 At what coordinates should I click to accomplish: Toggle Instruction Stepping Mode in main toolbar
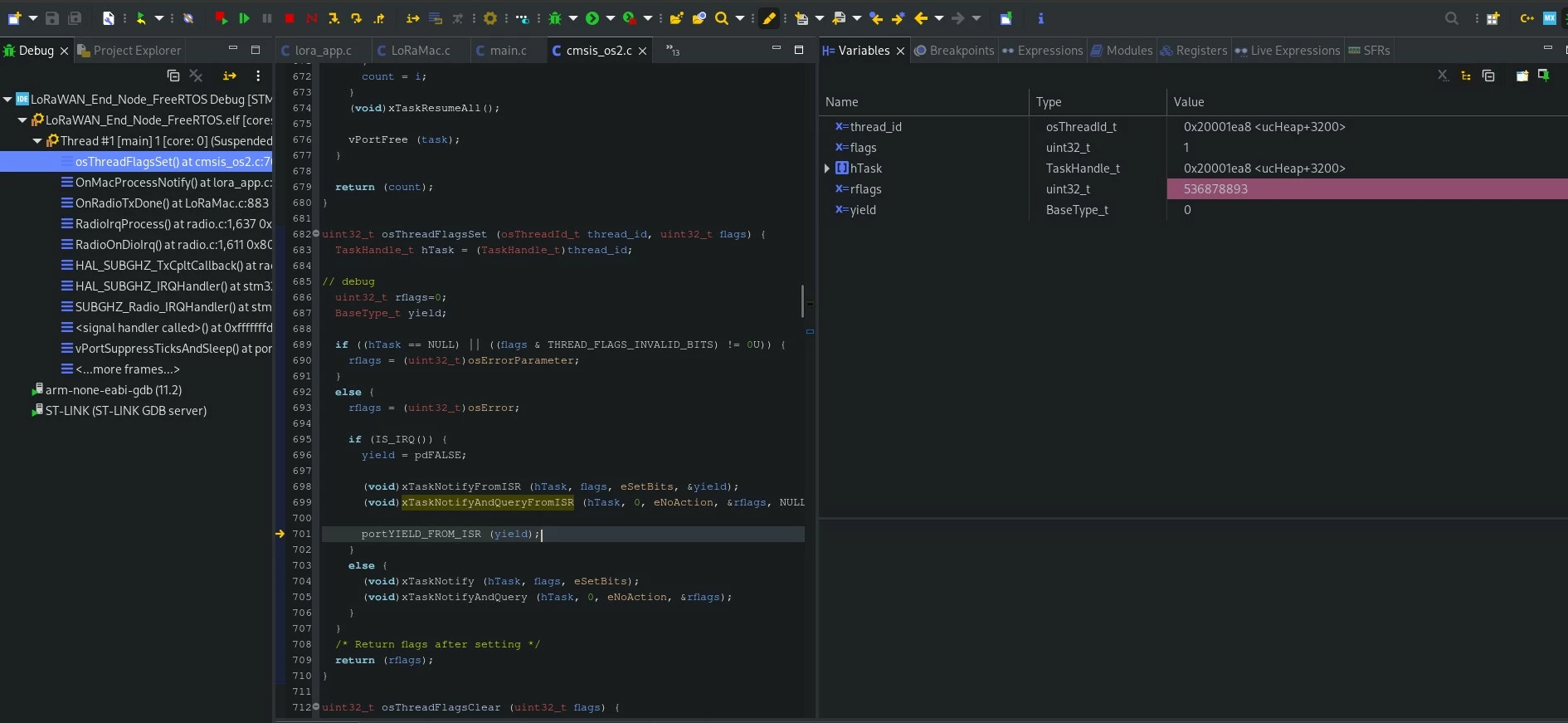(x=413, y=17)
